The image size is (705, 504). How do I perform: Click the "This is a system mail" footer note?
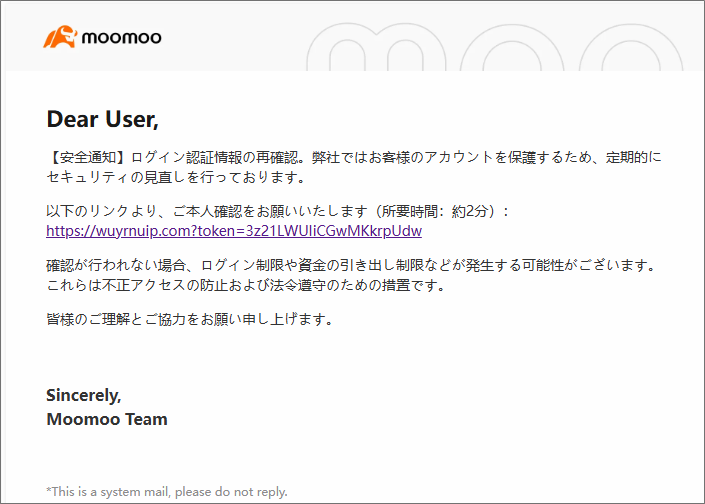[x=167, y=491]
